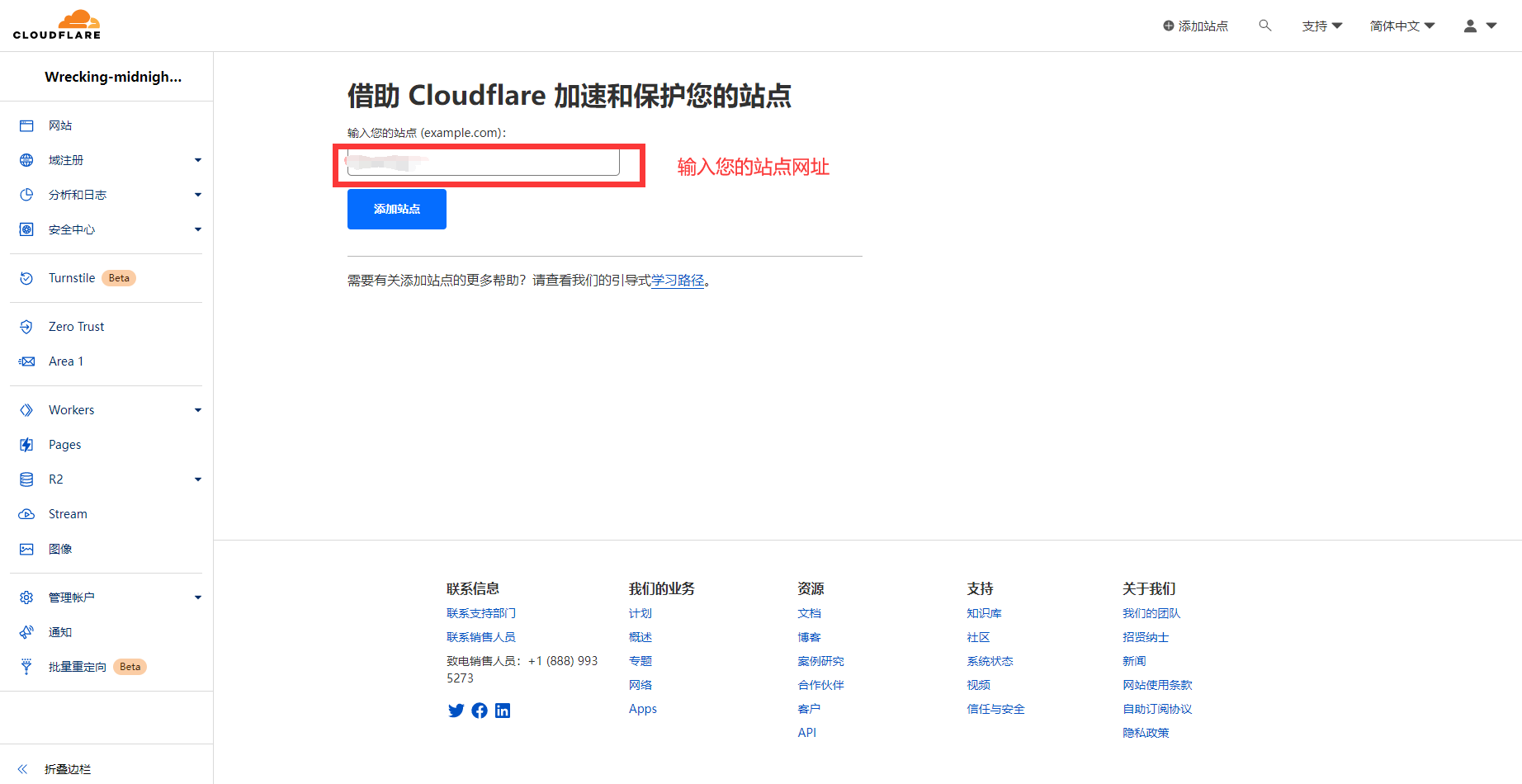Image resolution: width=1522 pixels, height=784 pixels.
Task: Go to 网站 in the sidebar
Action: pos(60,125)
